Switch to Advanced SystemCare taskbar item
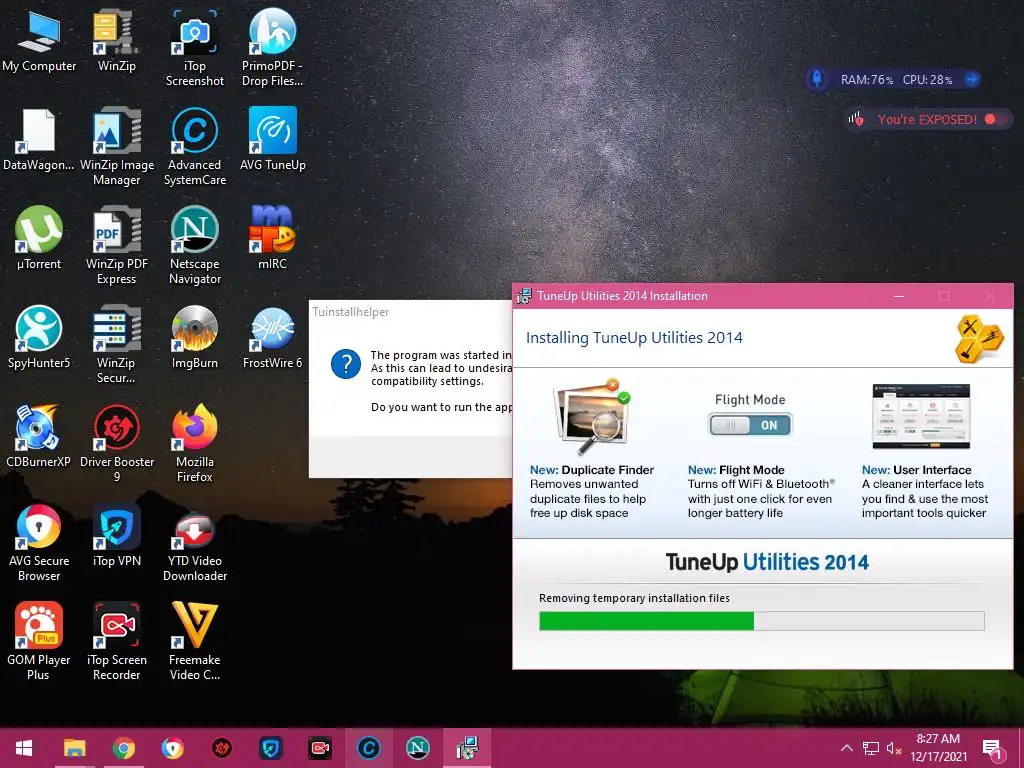The image size is (1024, 768). coord(368,748)
